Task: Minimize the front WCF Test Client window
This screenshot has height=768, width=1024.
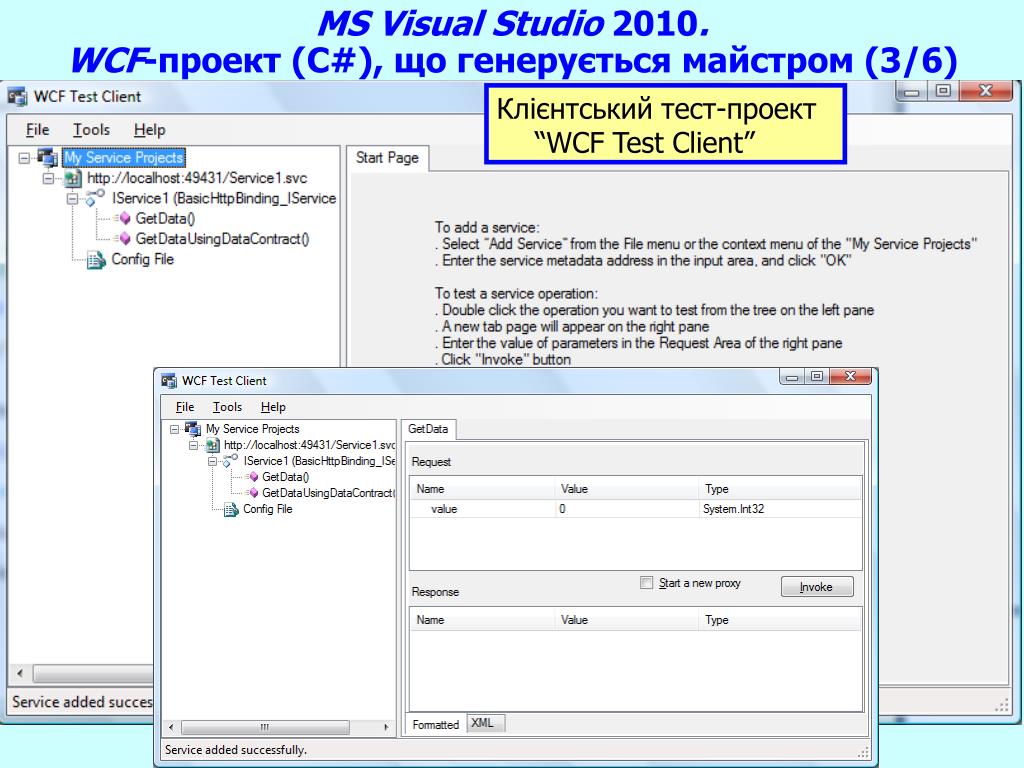Action: (x=792, y=377)
